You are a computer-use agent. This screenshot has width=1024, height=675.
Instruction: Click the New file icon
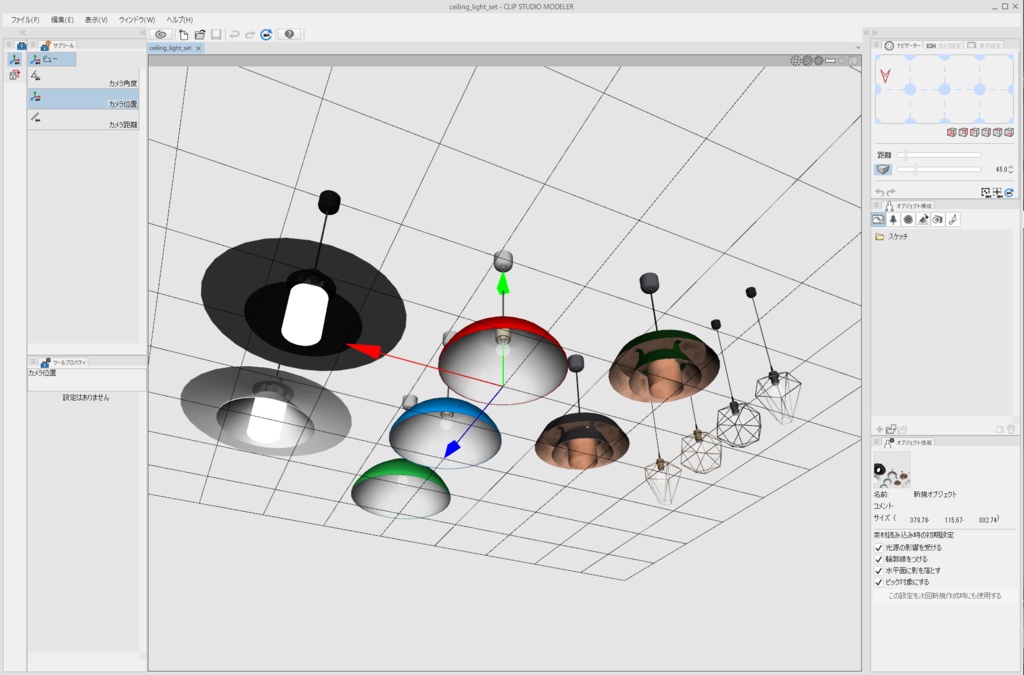coord(184,34)
